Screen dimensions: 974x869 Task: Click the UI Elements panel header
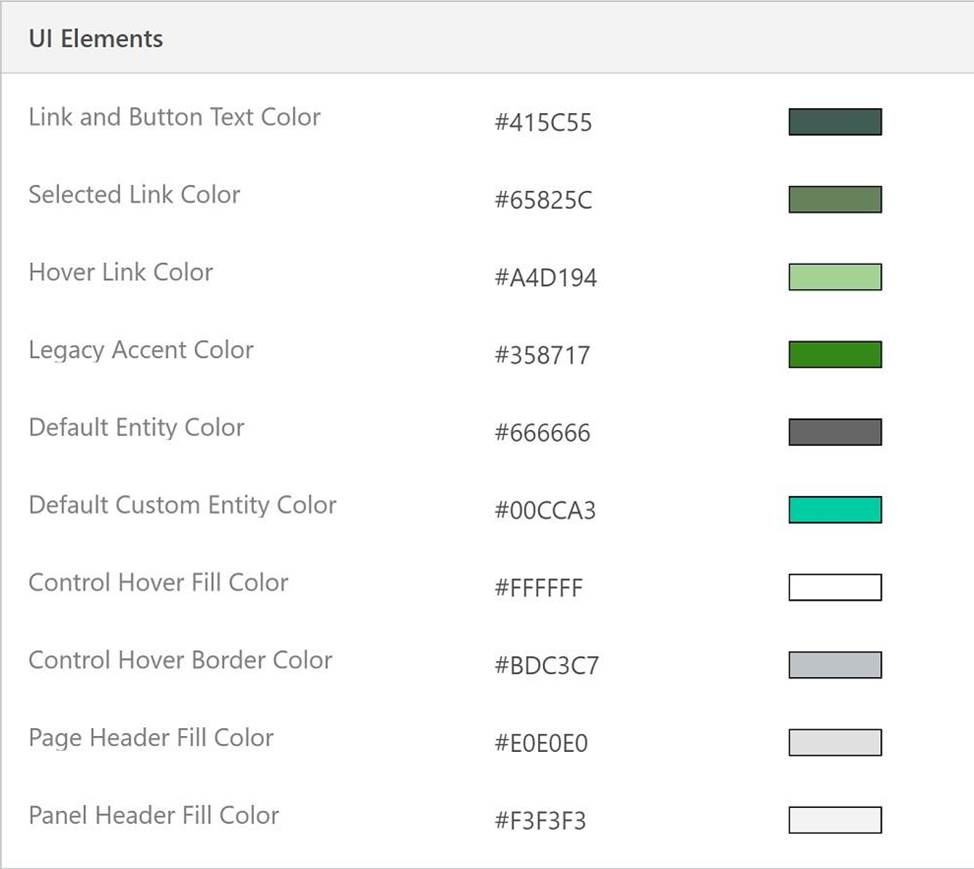[x=96, y=39]
